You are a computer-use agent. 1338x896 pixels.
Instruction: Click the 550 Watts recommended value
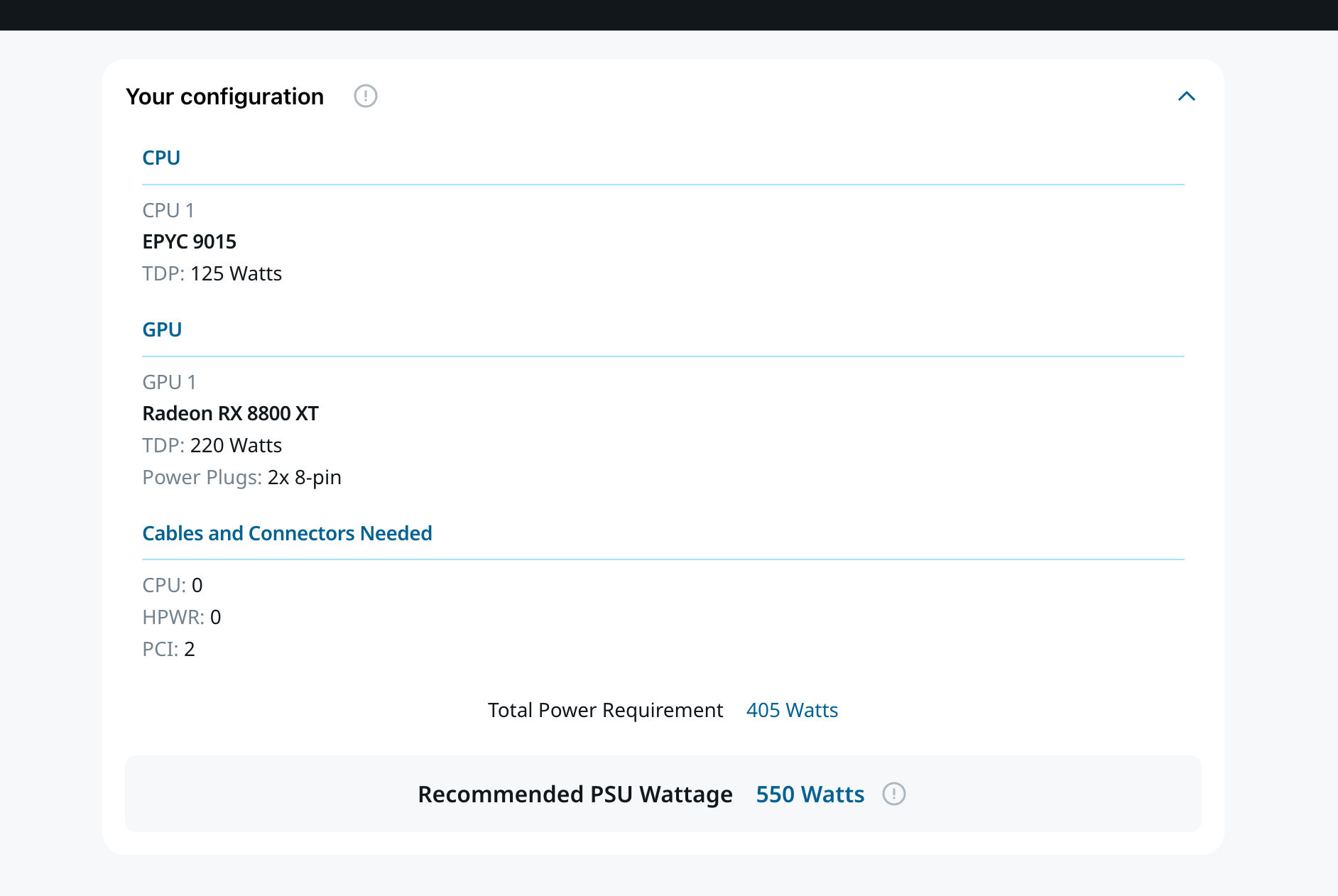click(810, 794)
